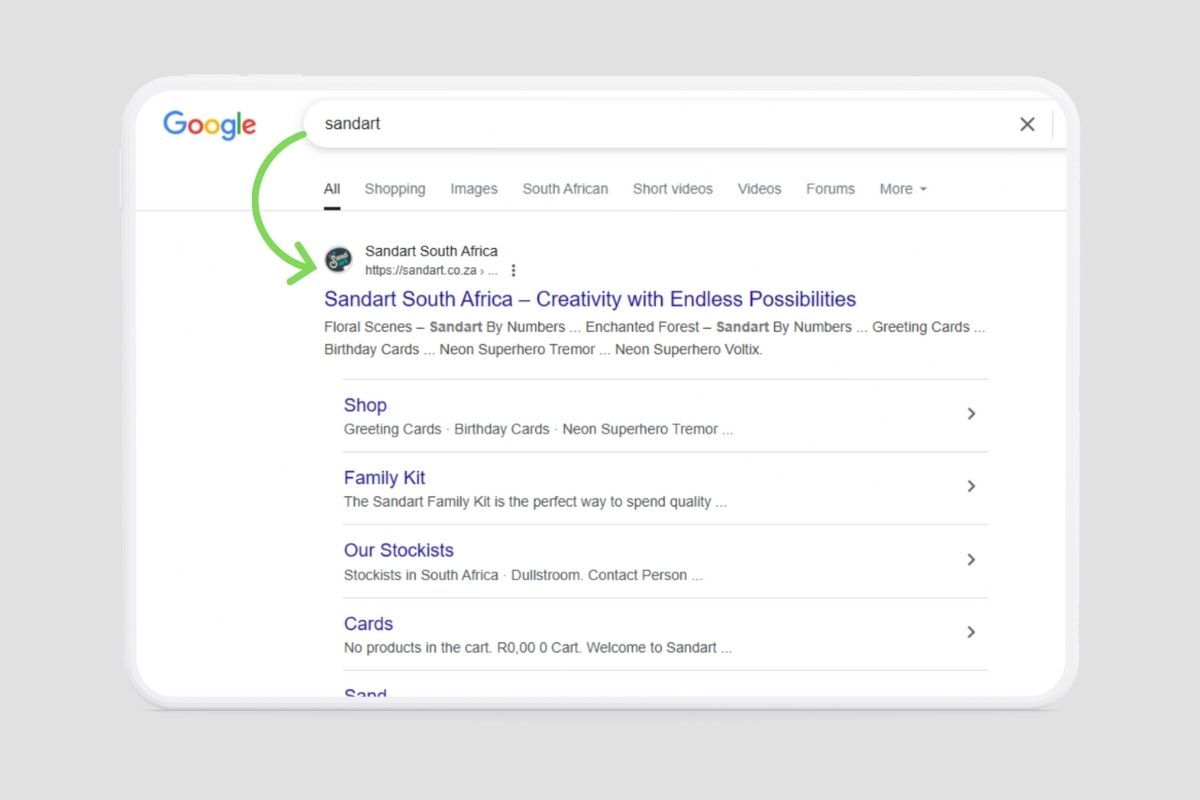Expand the Shop row chevron

click(971, 414)
